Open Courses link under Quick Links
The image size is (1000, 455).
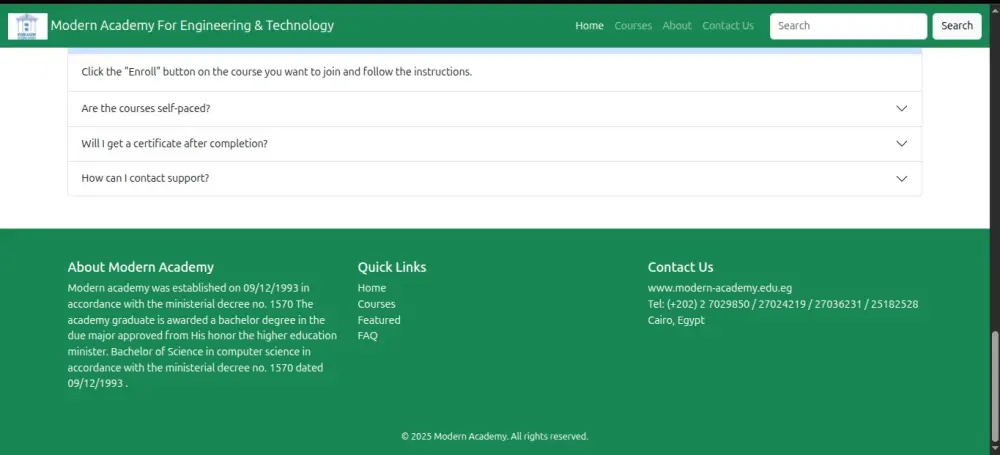(x=376, y=304)
